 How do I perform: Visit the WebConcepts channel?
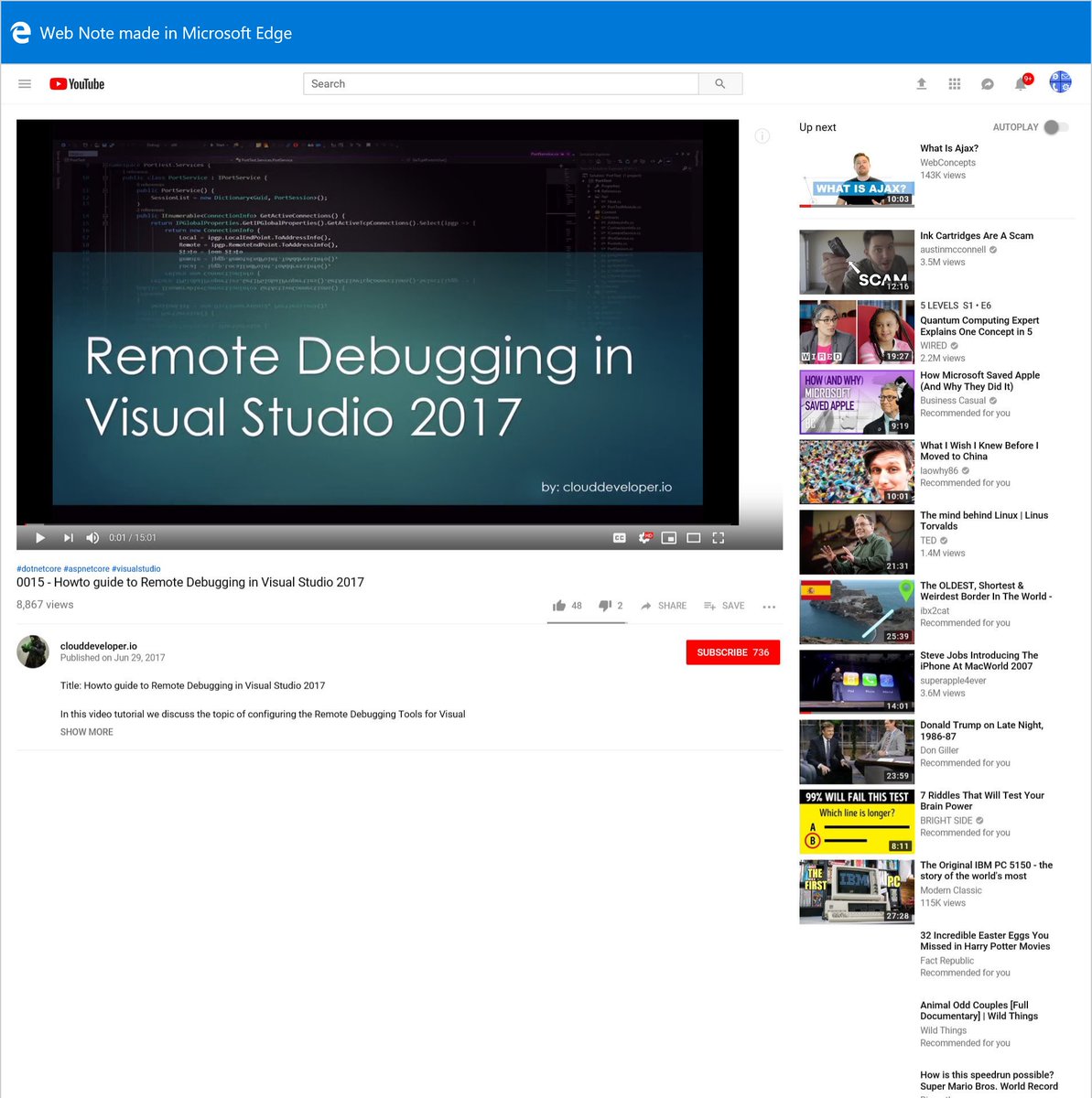tap(947, 163)
